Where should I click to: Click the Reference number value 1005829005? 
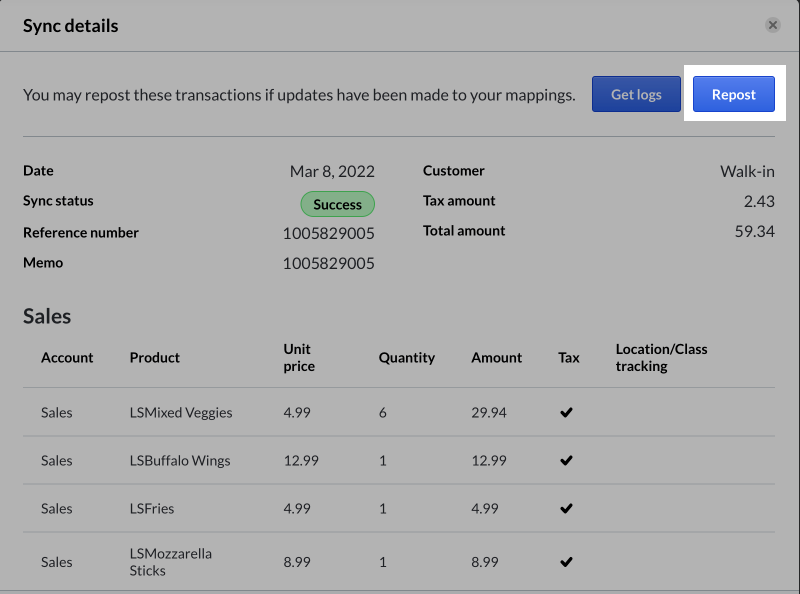pos(328,233)
